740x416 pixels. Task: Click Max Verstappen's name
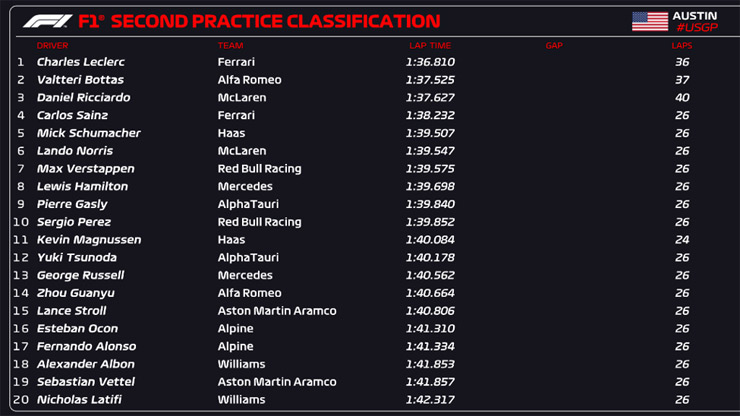(85, 169)
